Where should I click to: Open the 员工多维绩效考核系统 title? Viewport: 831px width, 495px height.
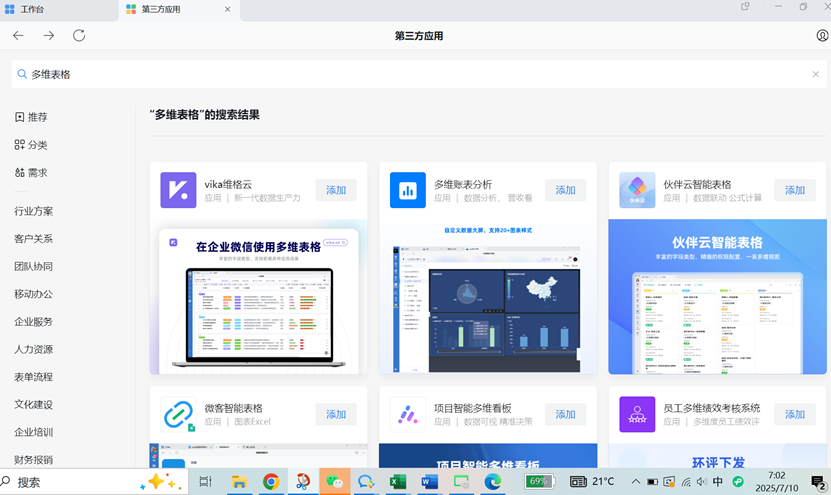pos(712,408)
